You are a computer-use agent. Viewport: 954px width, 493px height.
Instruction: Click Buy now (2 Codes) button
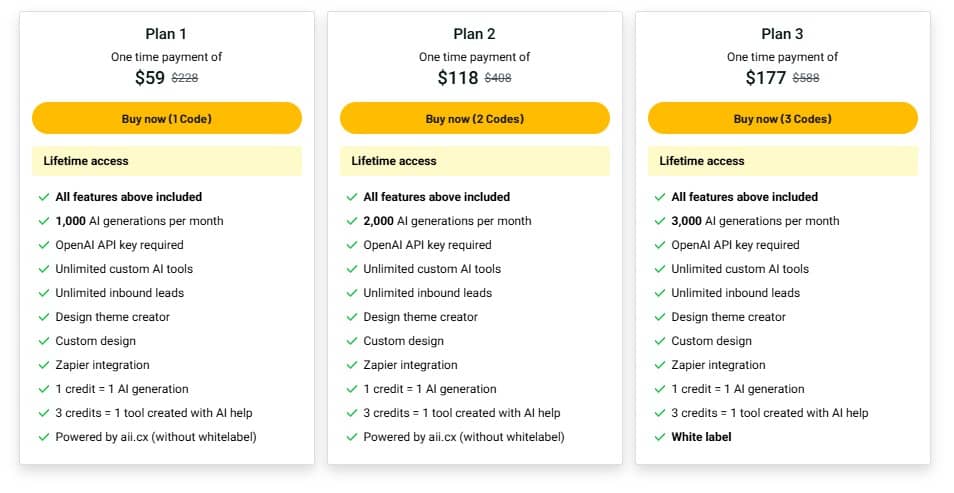point(475,118)
